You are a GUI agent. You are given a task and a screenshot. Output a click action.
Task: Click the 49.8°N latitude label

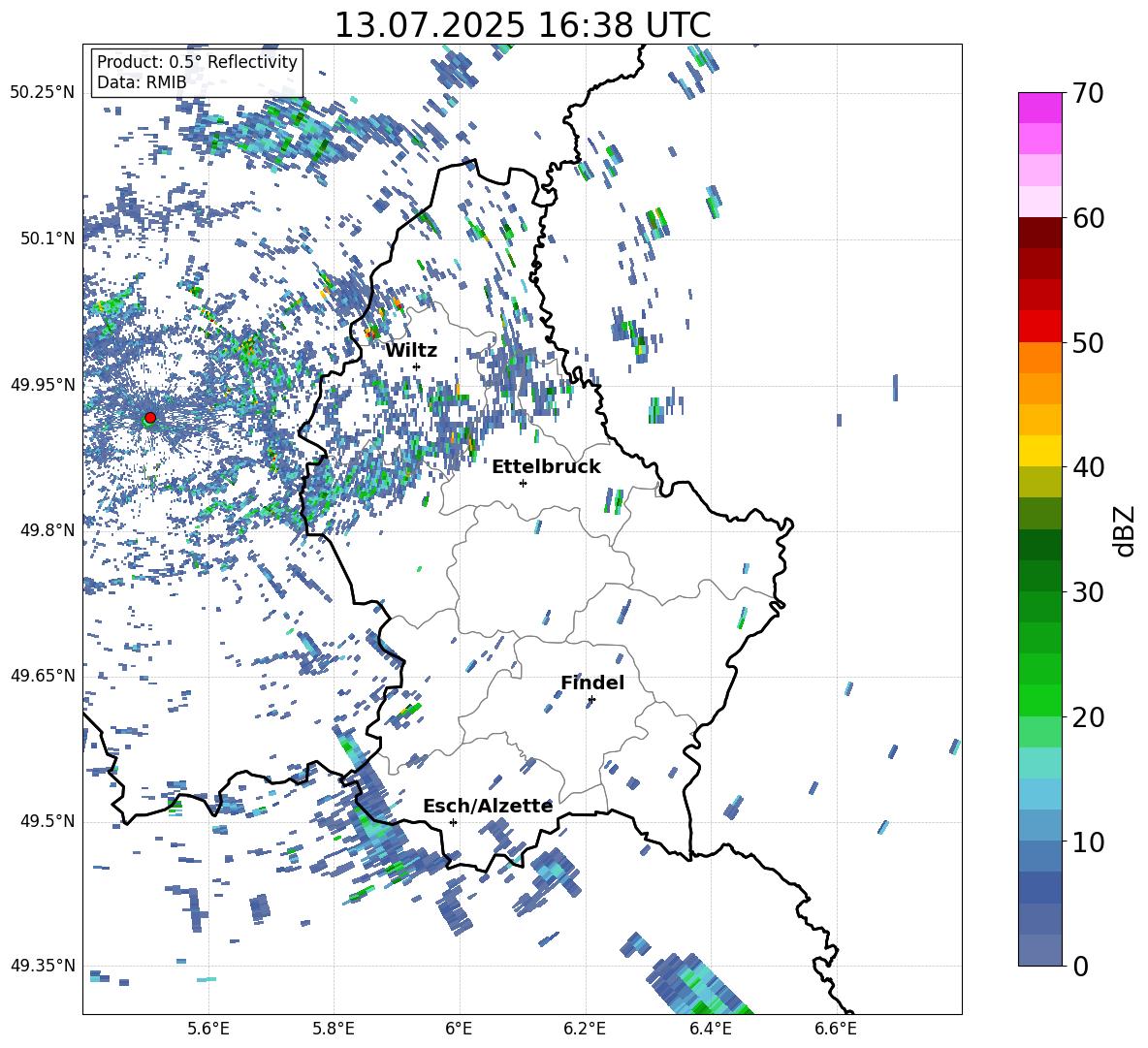(48, 530)
